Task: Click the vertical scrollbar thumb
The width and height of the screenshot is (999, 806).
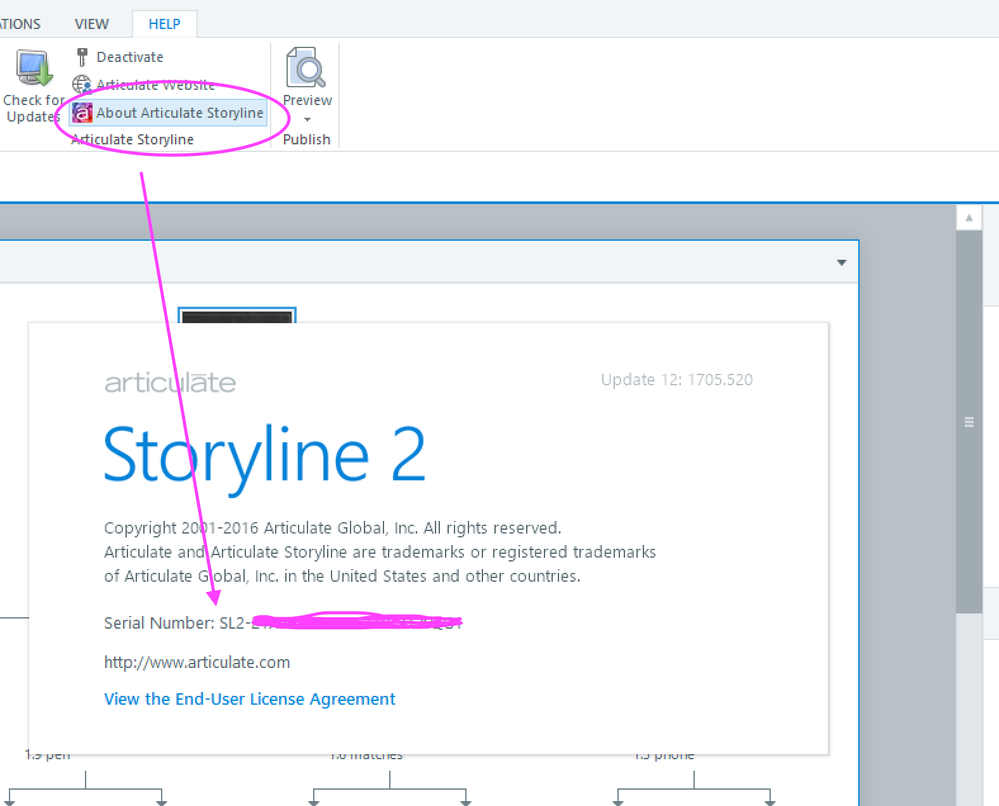Action: (969, 421)
